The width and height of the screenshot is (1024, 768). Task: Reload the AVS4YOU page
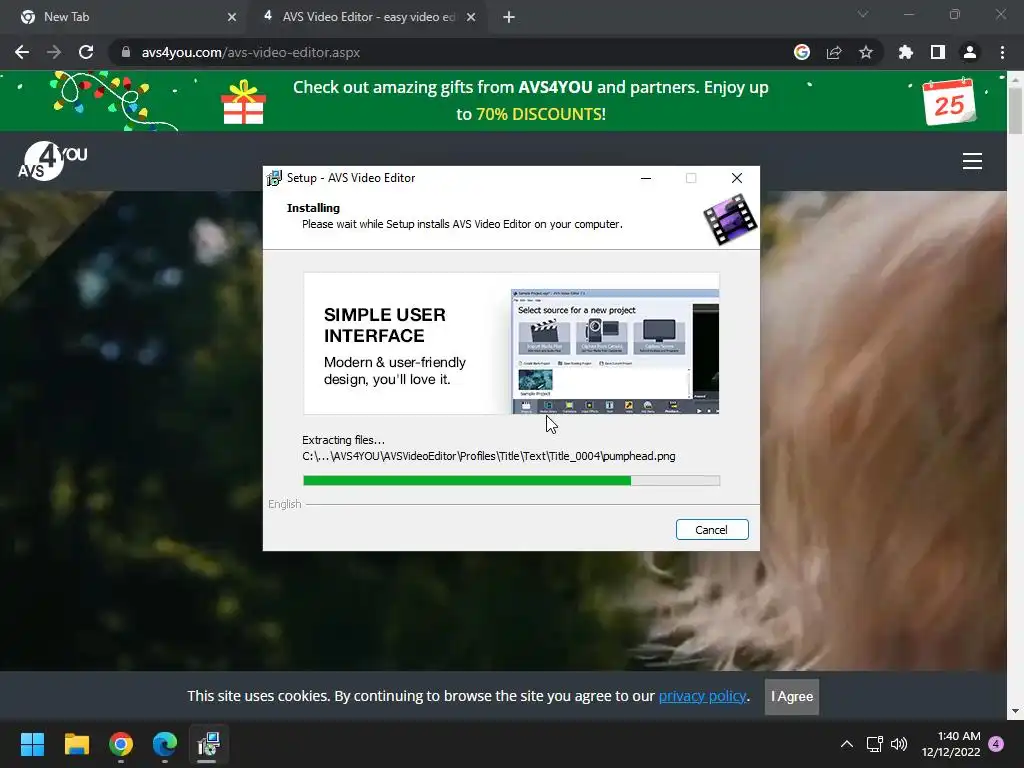(x=86, y=52)
